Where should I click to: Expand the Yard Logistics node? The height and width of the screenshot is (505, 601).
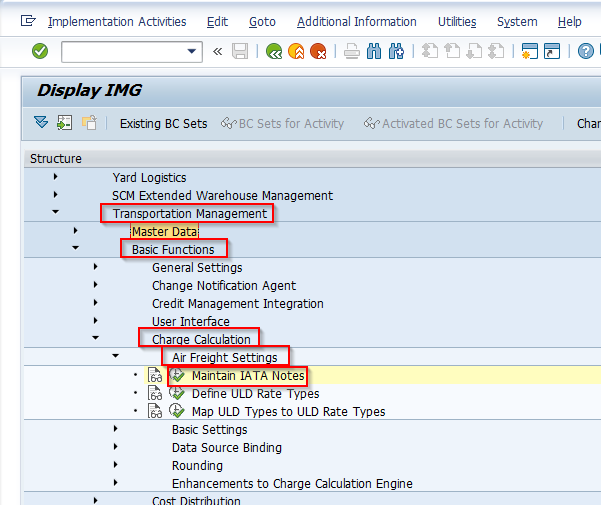tap(56, 177)
